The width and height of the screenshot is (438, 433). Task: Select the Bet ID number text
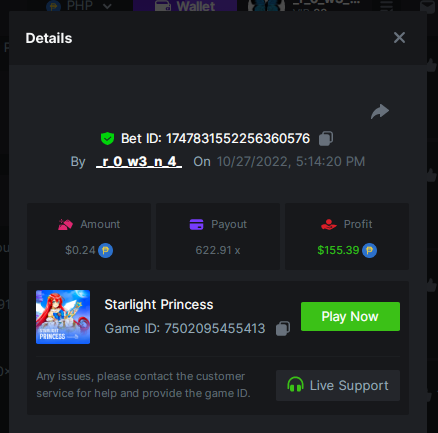tap(238, 138)
